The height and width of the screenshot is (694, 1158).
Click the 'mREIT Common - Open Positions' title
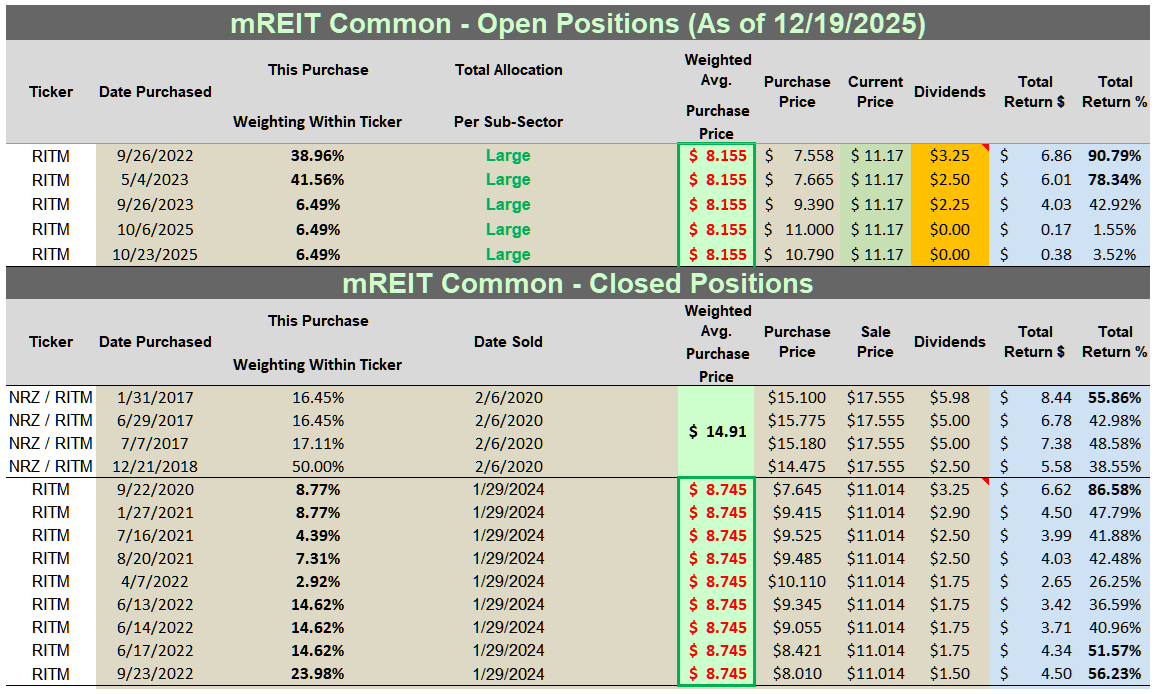click(x=578, y=24)
